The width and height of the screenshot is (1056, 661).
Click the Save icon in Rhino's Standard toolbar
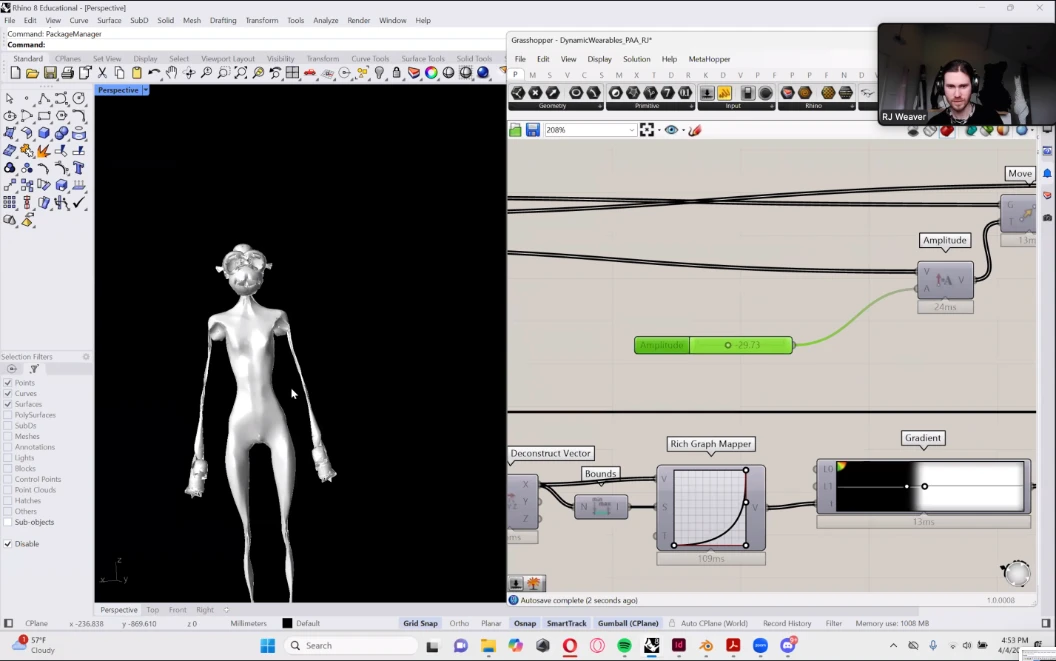tap(50, 73)
